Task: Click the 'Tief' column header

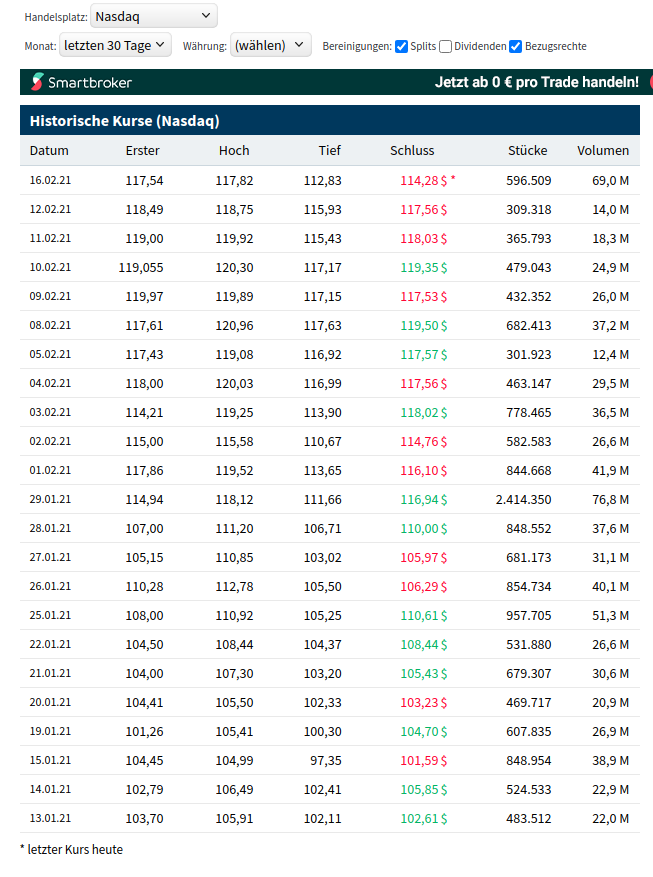Action: point(329,150)
